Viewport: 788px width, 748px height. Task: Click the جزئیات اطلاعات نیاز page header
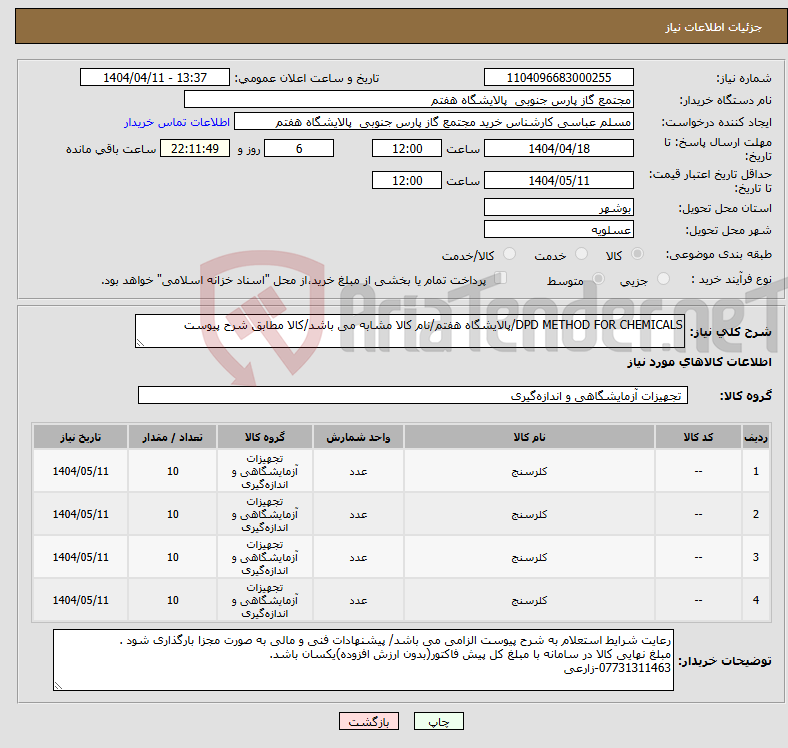pyautogui.click(x=714, y=27)
